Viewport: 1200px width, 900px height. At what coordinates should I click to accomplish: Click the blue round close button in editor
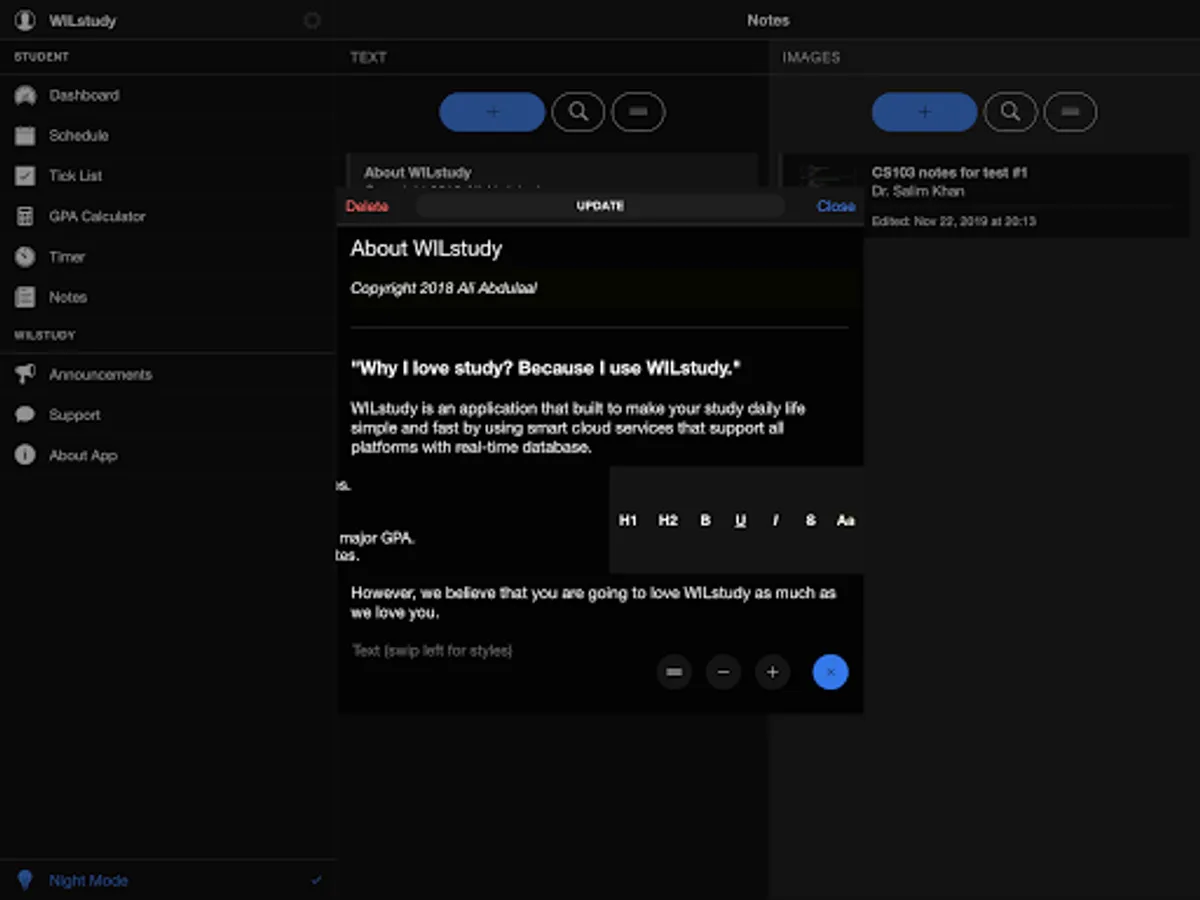[x=830, y=672]
